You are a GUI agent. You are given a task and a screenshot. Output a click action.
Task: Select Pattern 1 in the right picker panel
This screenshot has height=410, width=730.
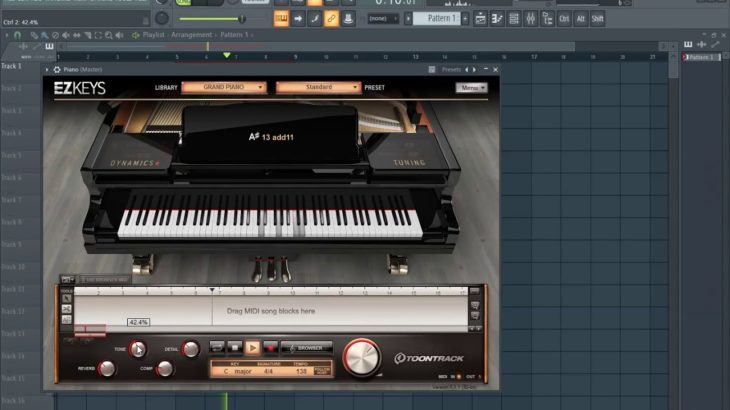pyautogui.click(x=701, y=57)
